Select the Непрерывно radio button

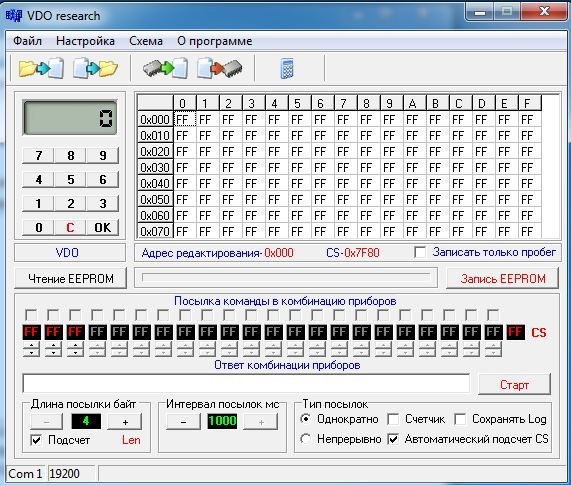[x=306, y=439]
